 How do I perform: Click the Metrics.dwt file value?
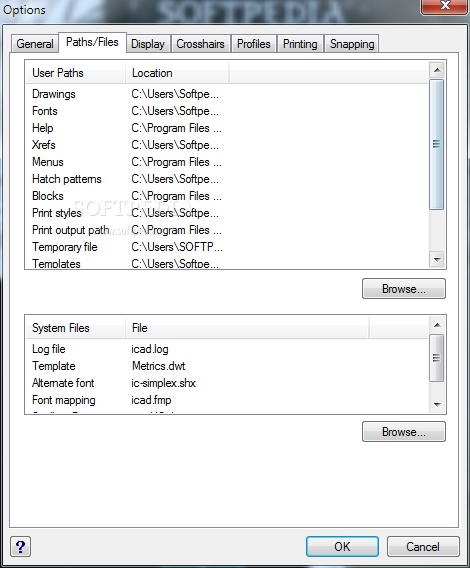click(x=158, y=366)
